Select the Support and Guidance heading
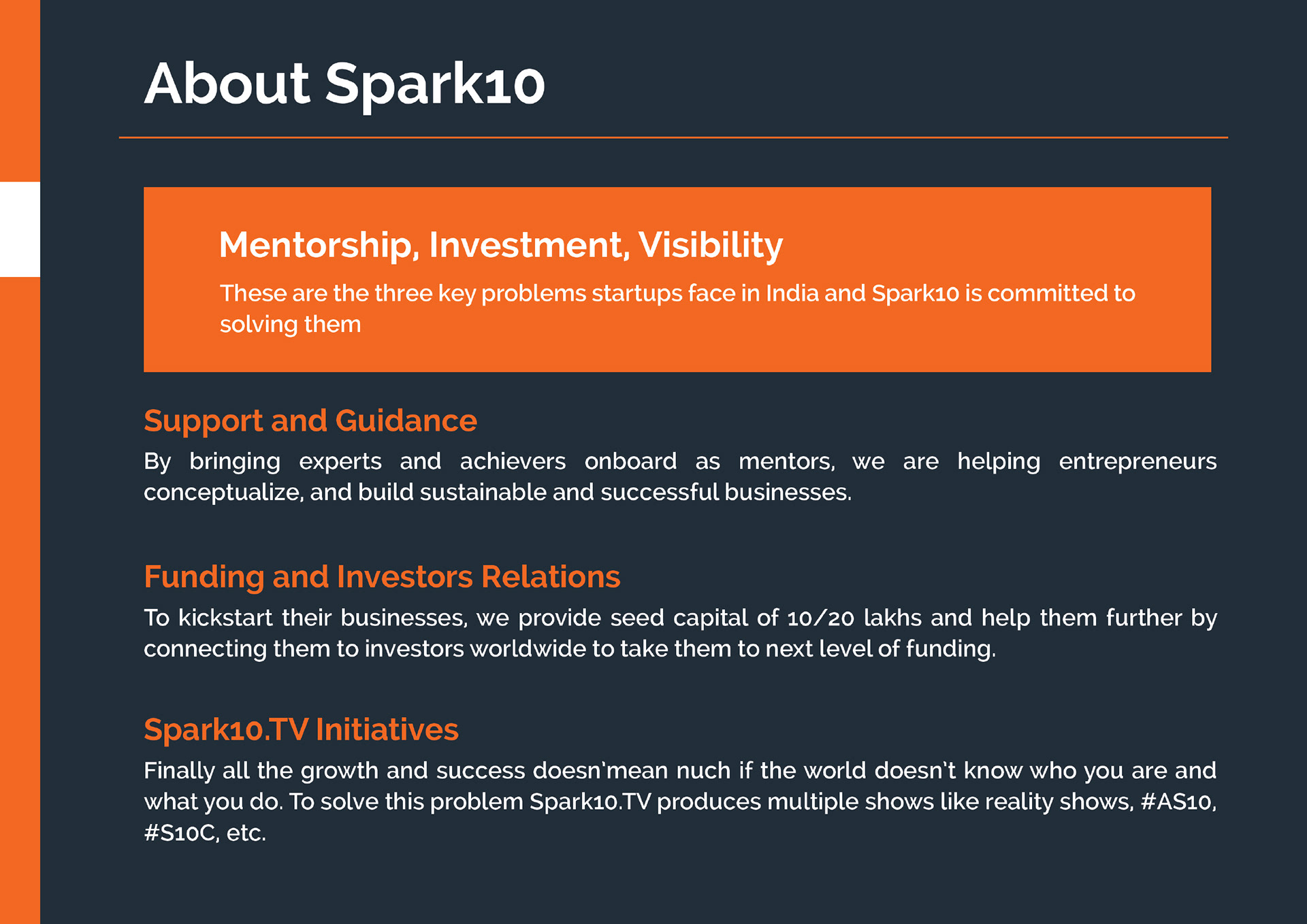The height and width of the screenshot is (924, 1307). pyautogui.click(x=310, y=420)
